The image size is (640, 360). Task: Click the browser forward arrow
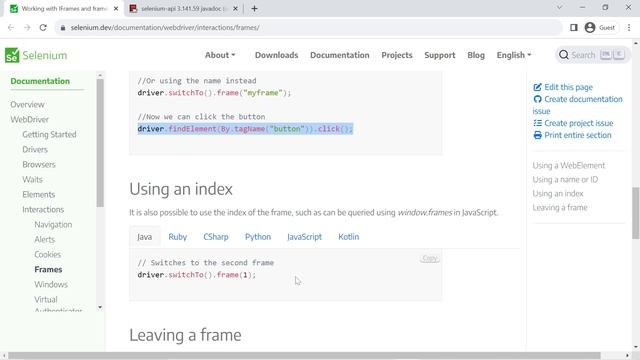pos(27,28)
